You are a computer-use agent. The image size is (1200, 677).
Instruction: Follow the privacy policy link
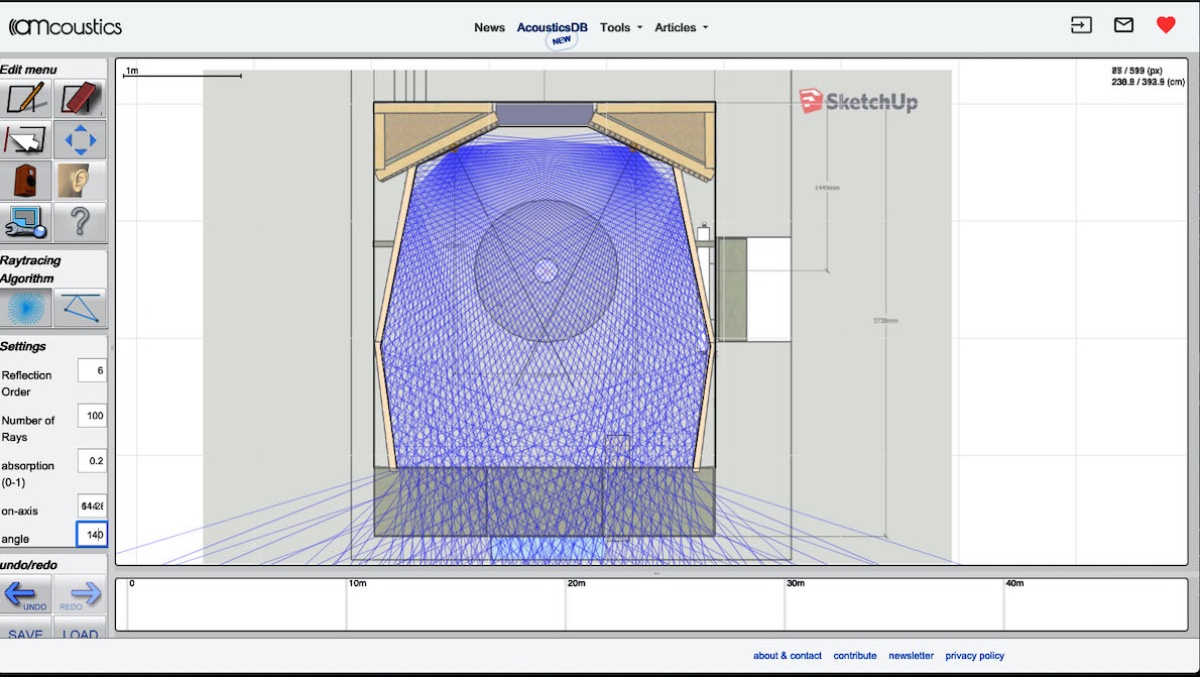(x=974, y=656)
